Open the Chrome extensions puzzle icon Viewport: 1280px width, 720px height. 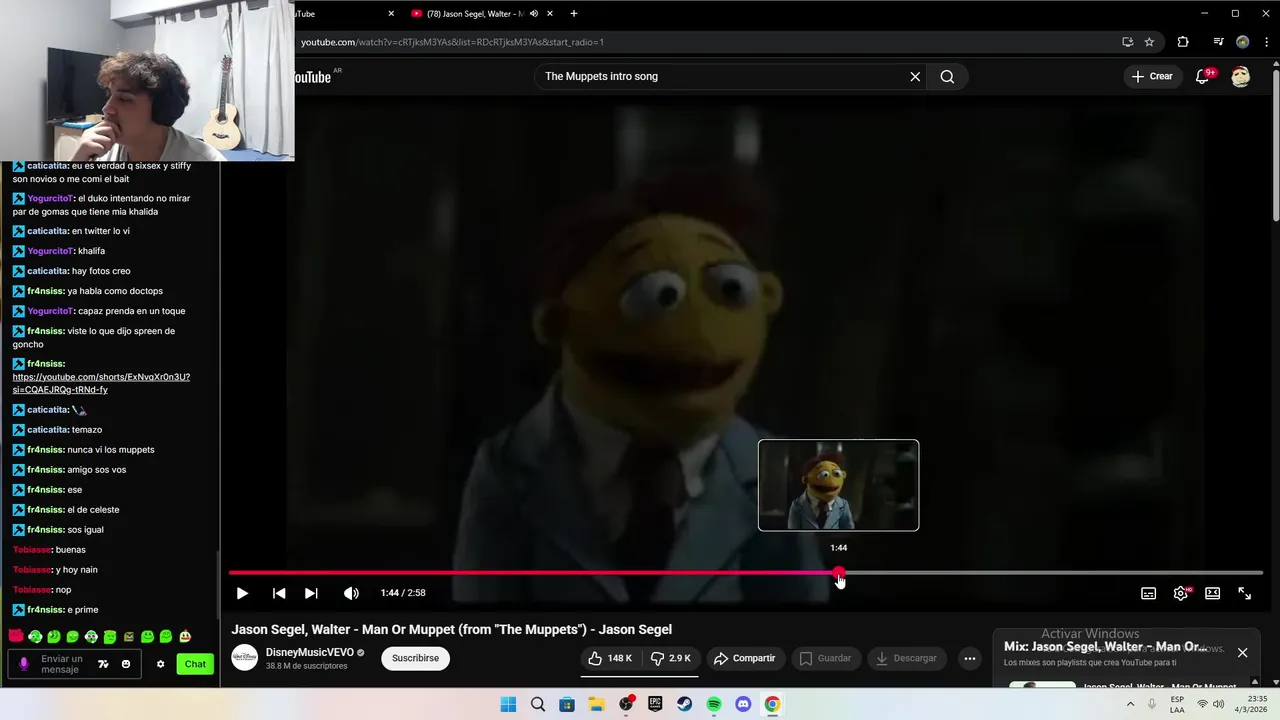1183,42
